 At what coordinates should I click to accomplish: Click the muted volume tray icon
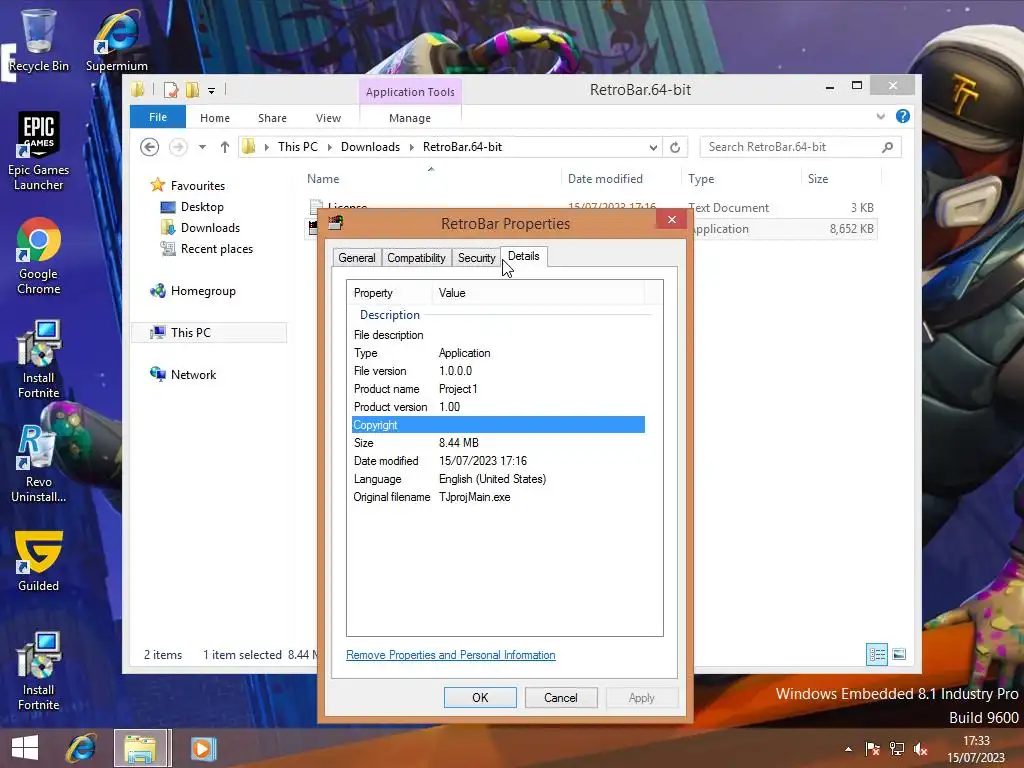coord(921,749)
